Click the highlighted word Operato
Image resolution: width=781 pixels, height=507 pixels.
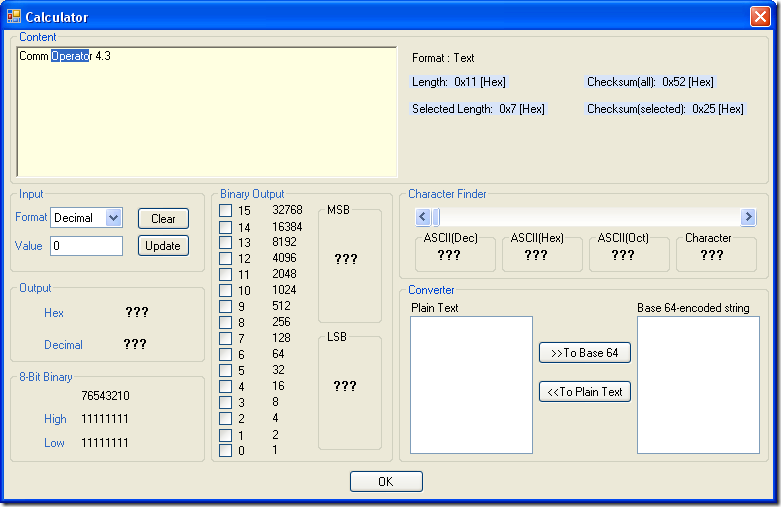click(70, 56)
